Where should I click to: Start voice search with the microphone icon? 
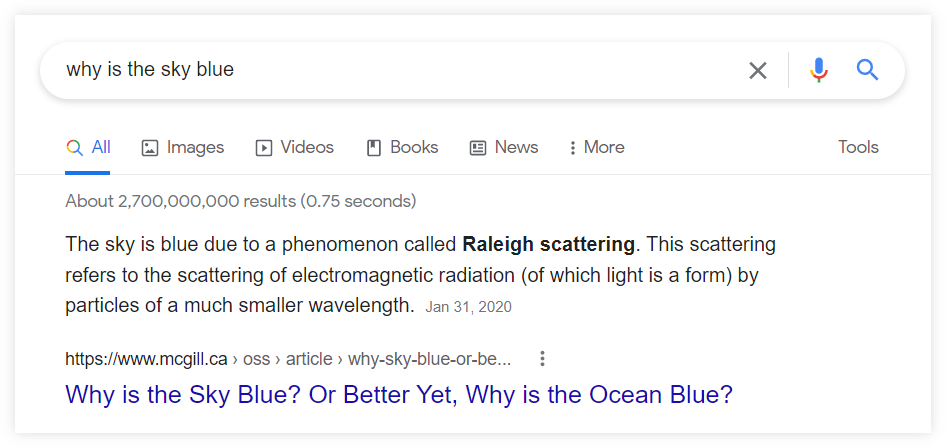click(x=819, y=70)
